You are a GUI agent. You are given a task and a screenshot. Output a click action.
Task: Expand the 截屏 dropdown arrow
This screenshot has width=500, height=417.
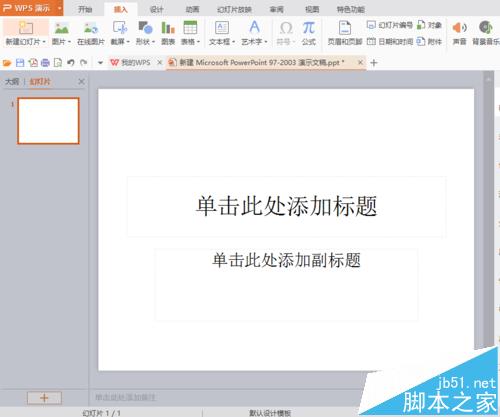pyautogui.click(x=128, y=42)
